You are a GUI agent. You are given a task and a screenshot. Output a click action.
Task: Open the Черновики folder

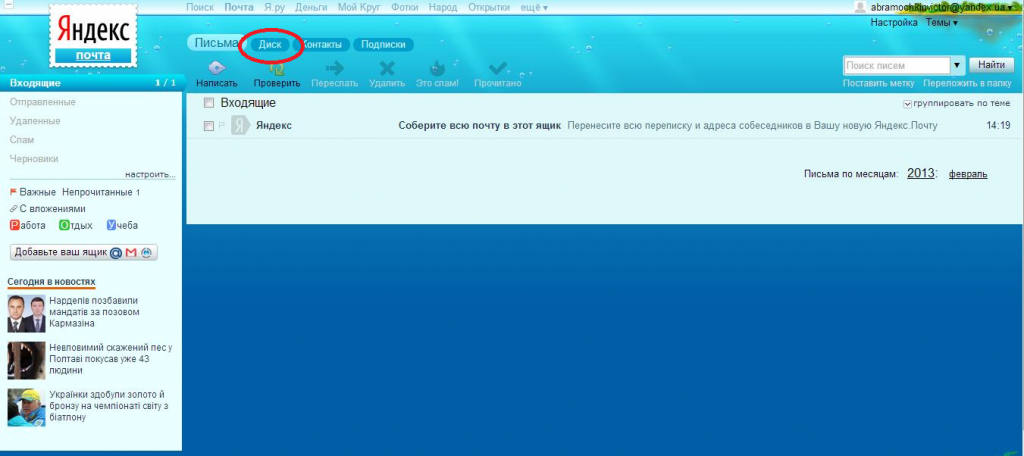click(34, 159)
